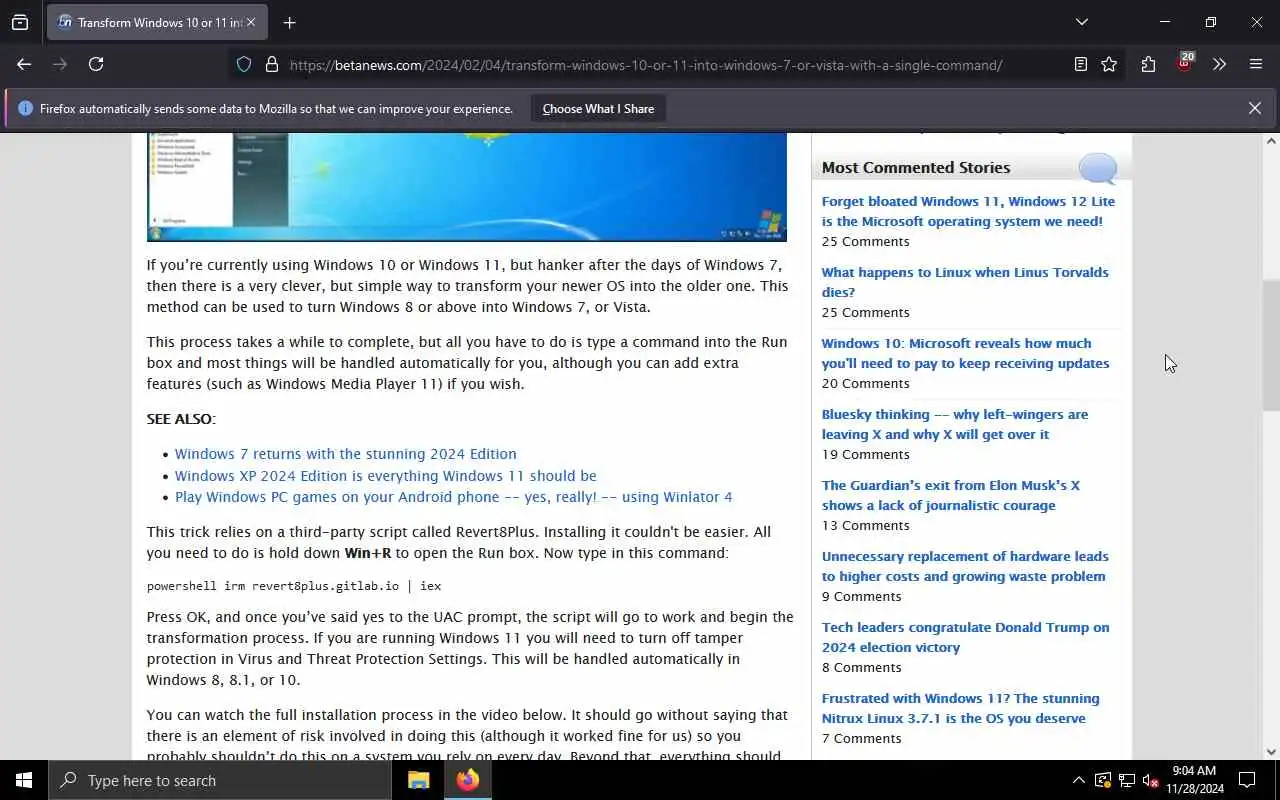Click the scrollbar down arrow
This screenshot has width=1280, height=800.
coord(1271,752)
